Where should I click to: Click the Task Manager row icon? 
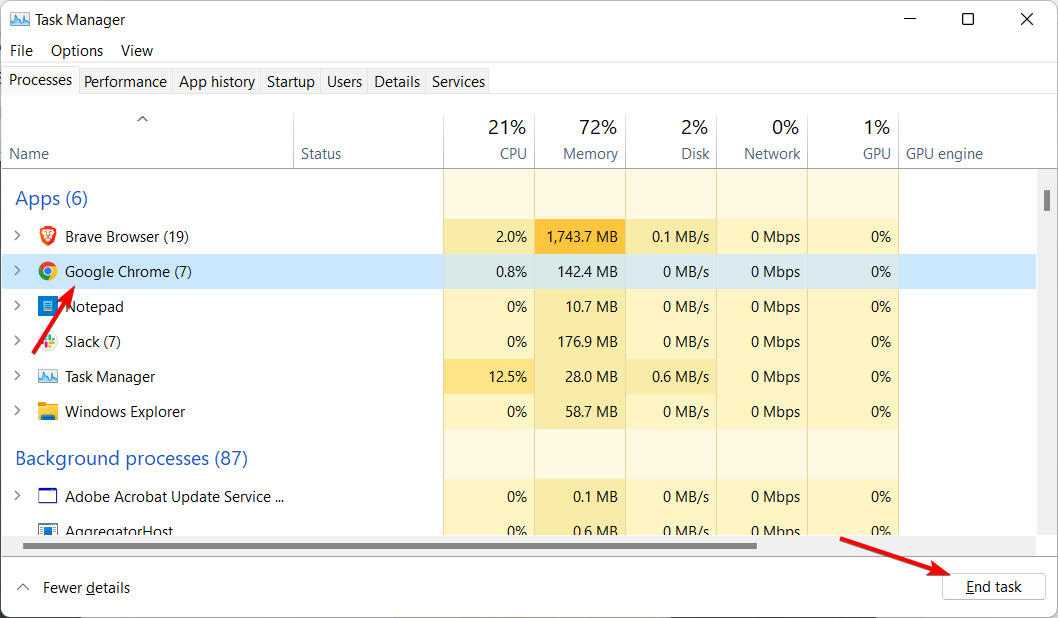tap(47, 376)
